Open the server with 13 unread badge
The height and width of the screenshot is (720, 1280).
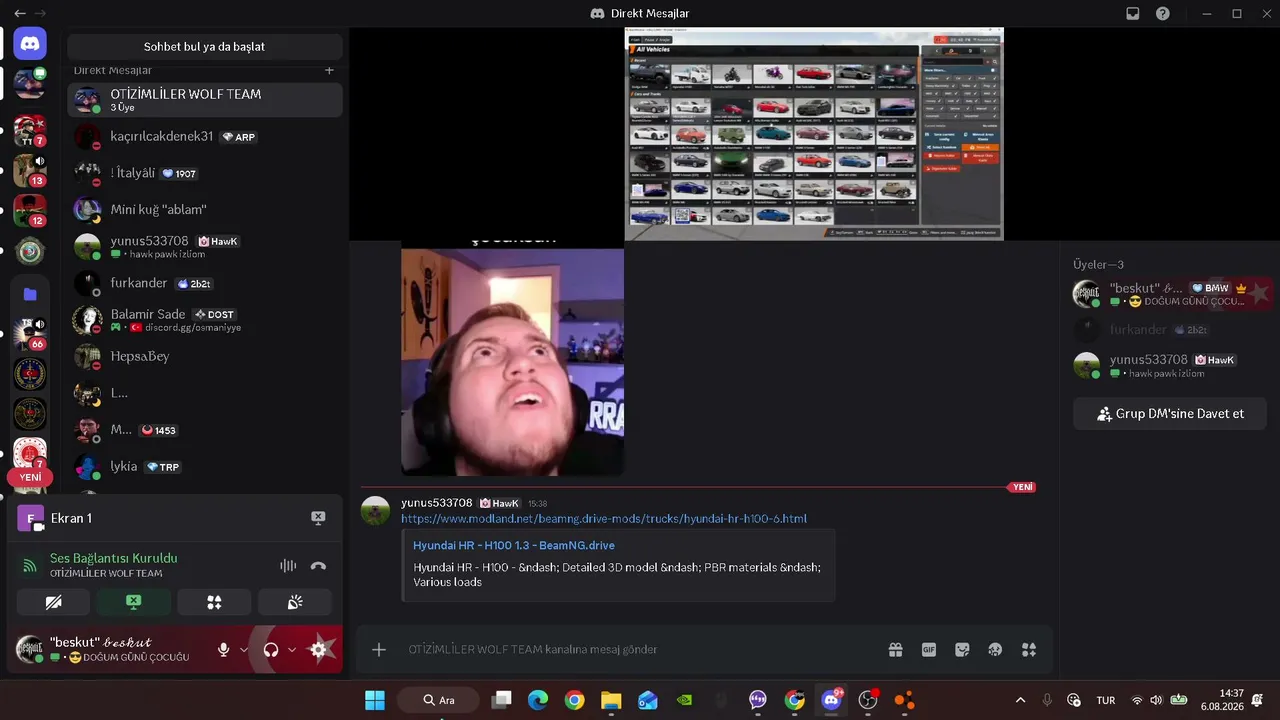pyautogui.click(x=30, y=170)
